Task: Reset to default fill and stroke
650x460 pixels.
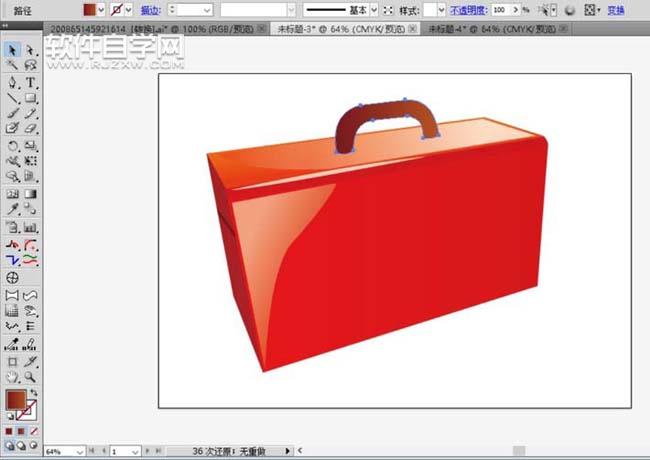Action: [10, 415]
